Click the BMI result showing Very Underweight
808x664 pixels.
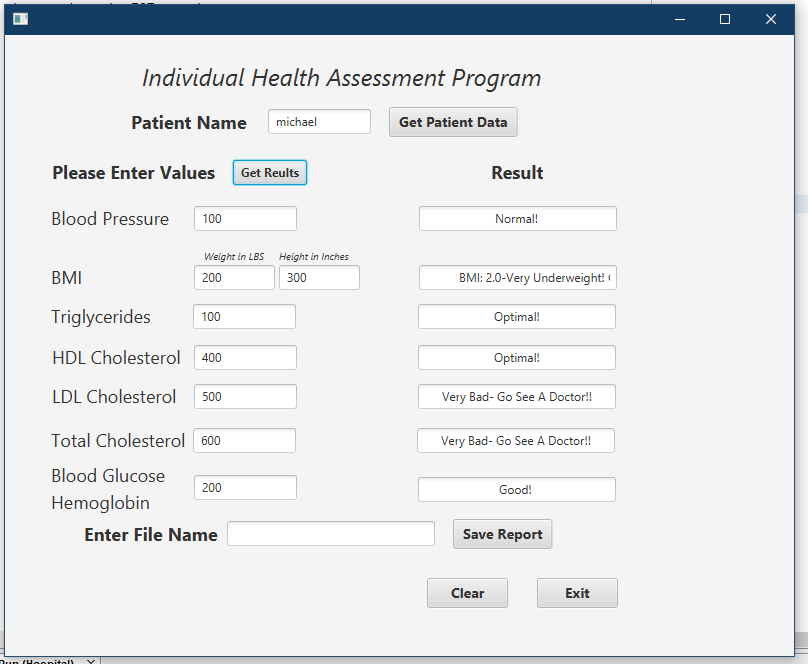[x=517, y=277]
